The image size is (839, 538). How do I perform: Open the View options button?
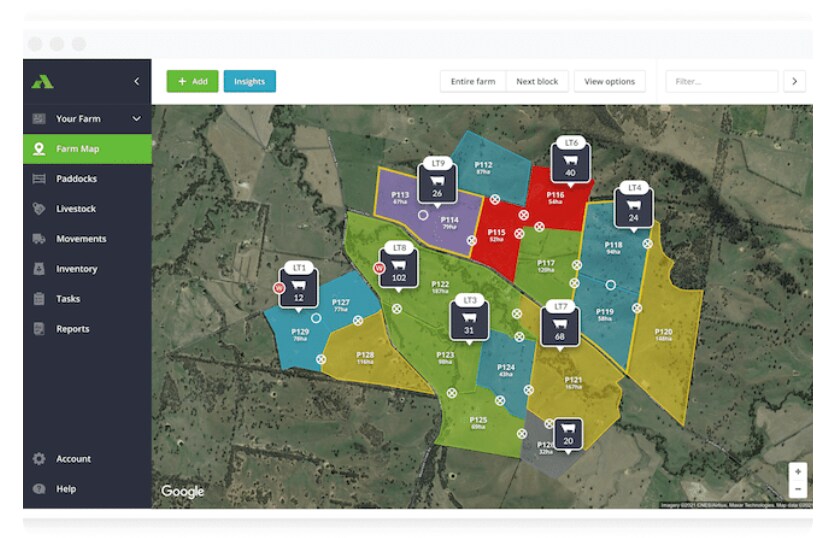(609, 82)
